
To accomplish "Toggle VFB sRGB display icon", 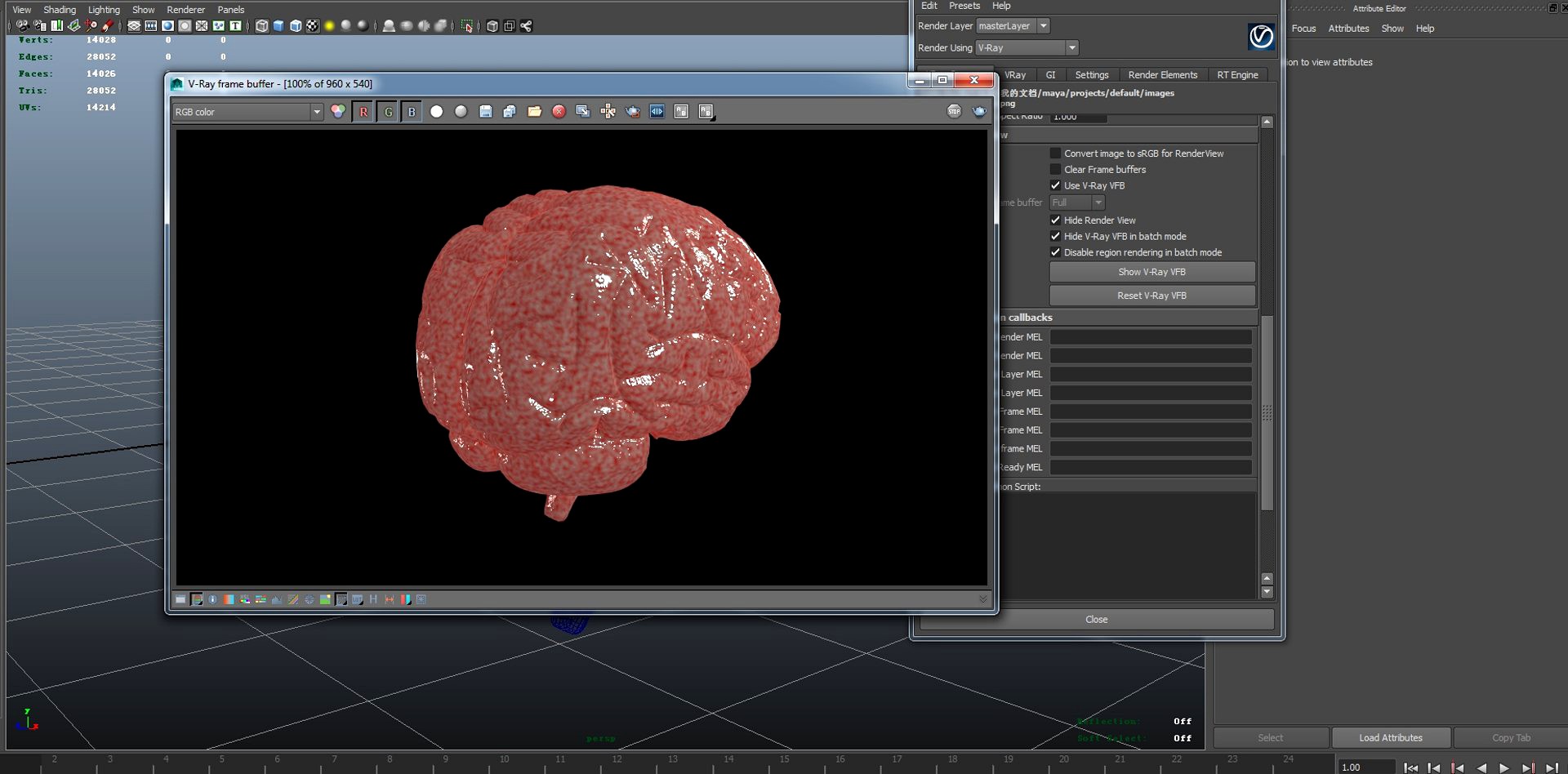I will coord(341,599).
